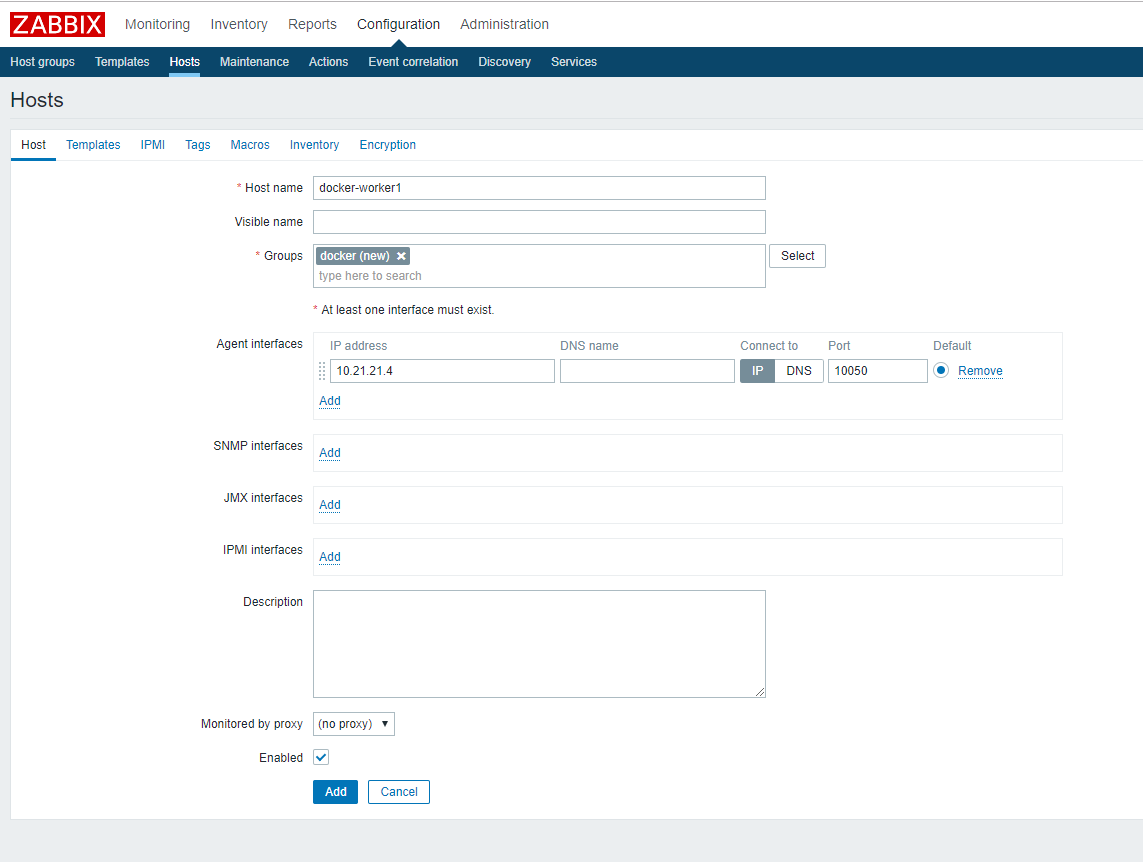This screenshot has height=862, width=1143.
Task: Click the drag handle on agent interface row
Action: click(x=321, y=371)
